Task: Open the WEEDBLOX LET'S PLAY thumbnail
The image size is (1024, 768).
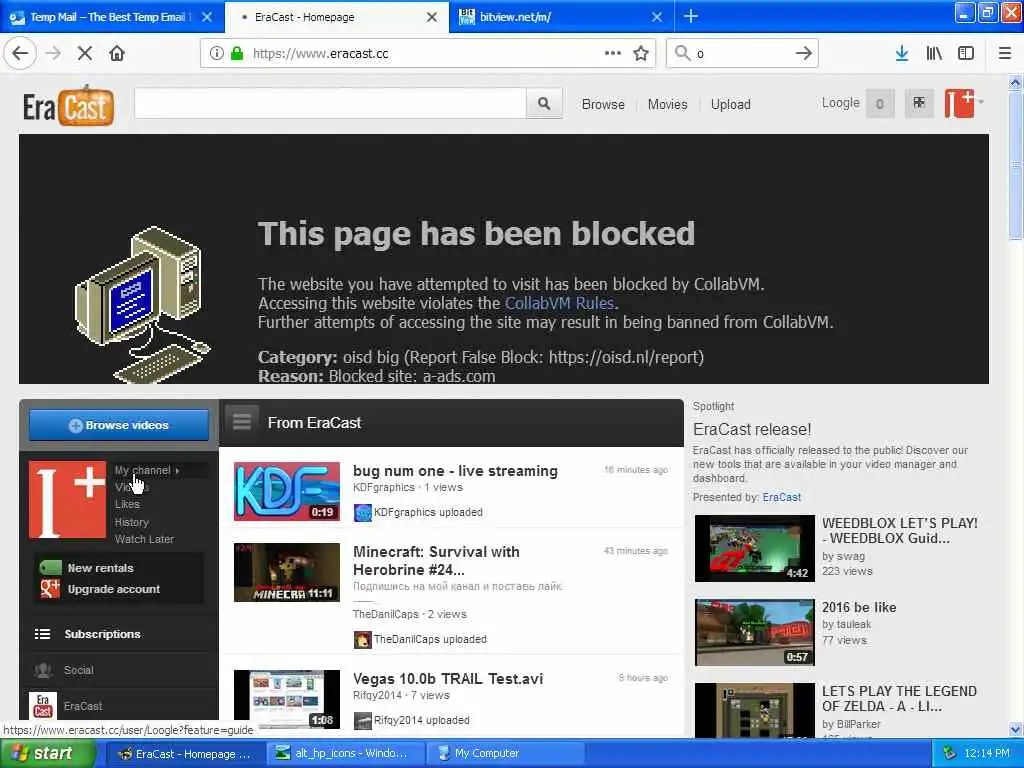Action: click(x=754, y=548)
